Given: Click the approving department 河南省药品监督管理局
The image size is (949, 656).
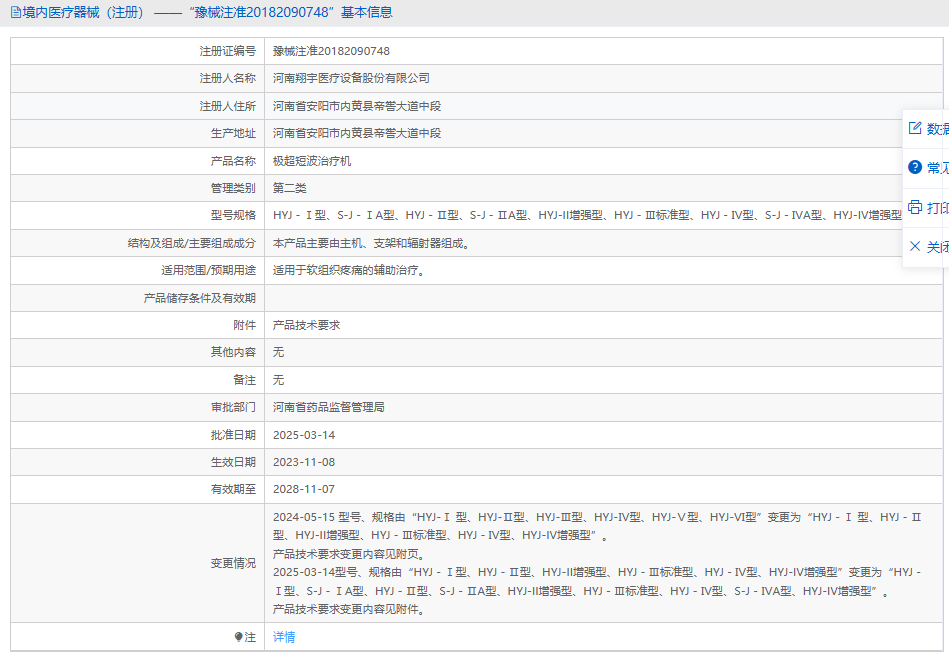Looking at the screenshot, I should [x=329, y=407].
